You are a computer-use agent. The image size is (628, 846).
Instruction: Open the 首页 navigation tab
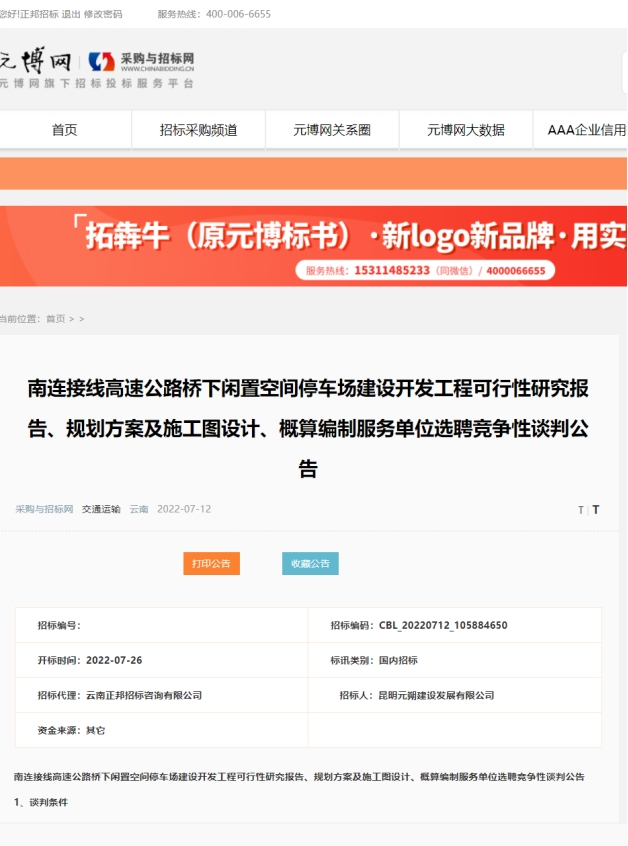pyautogui.click(x=65, y=130)
